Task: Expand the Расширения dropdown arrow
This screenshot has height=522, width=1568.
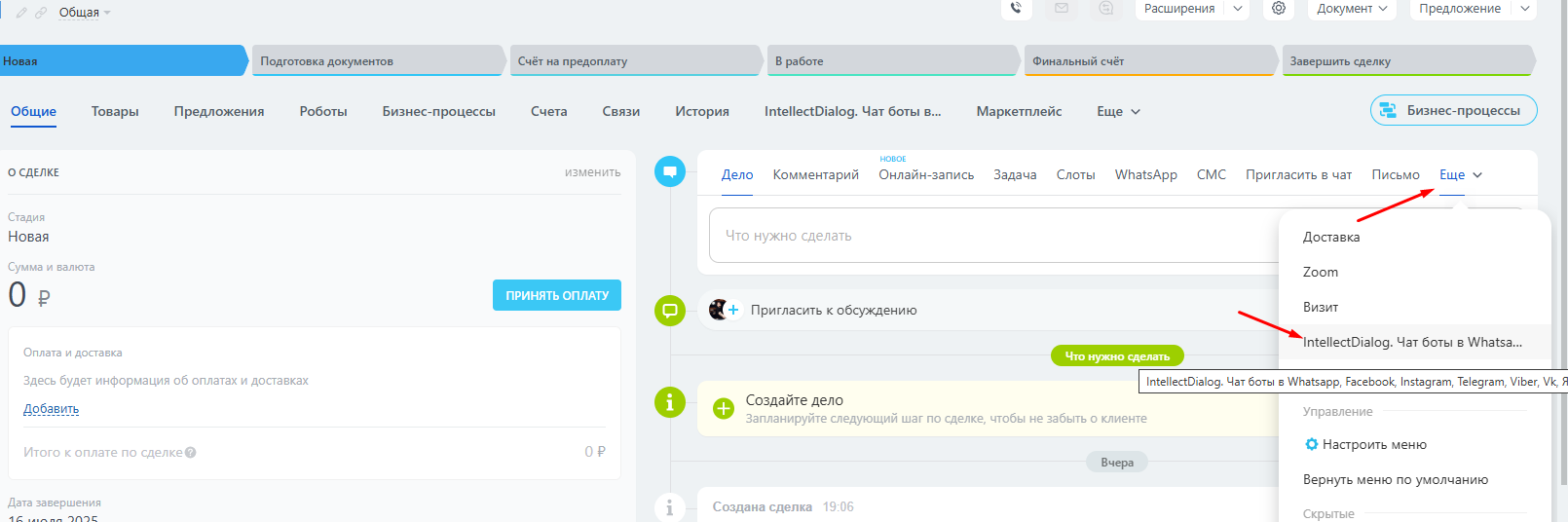Action: (1237, 9)
